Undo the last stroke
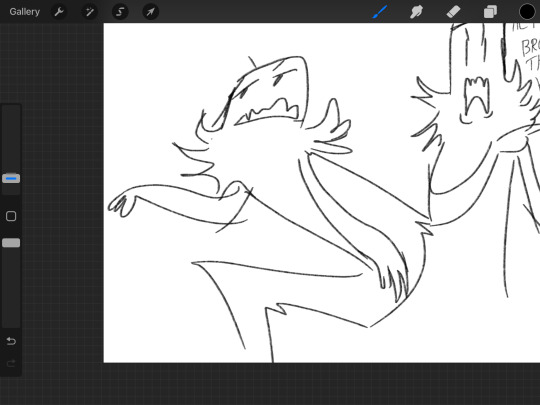 (x=11, y=341)
